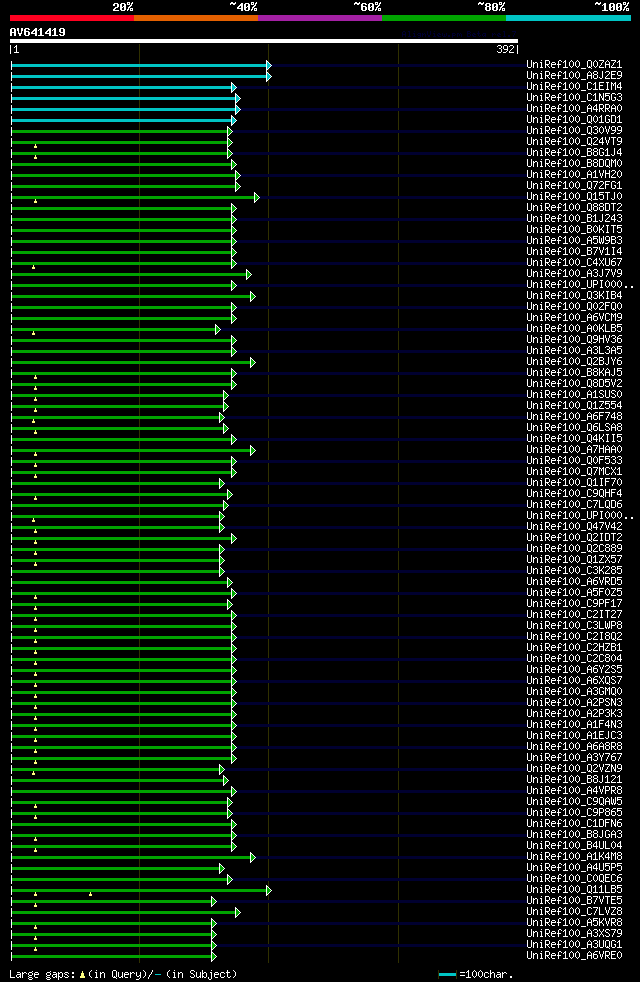Open hit UniRef100_C1EIM4
Viewport: 640px width, 982px height.
click(x=574, y=86)
